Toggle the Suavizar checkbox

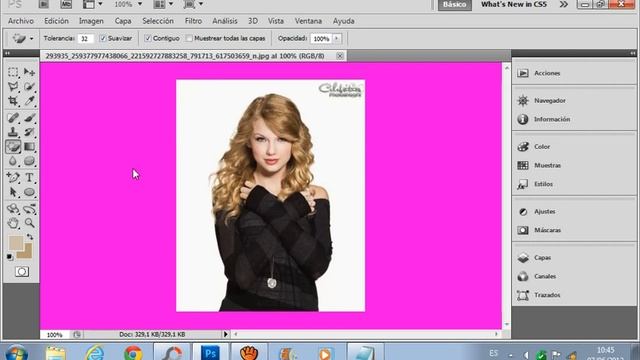[103, 38]
